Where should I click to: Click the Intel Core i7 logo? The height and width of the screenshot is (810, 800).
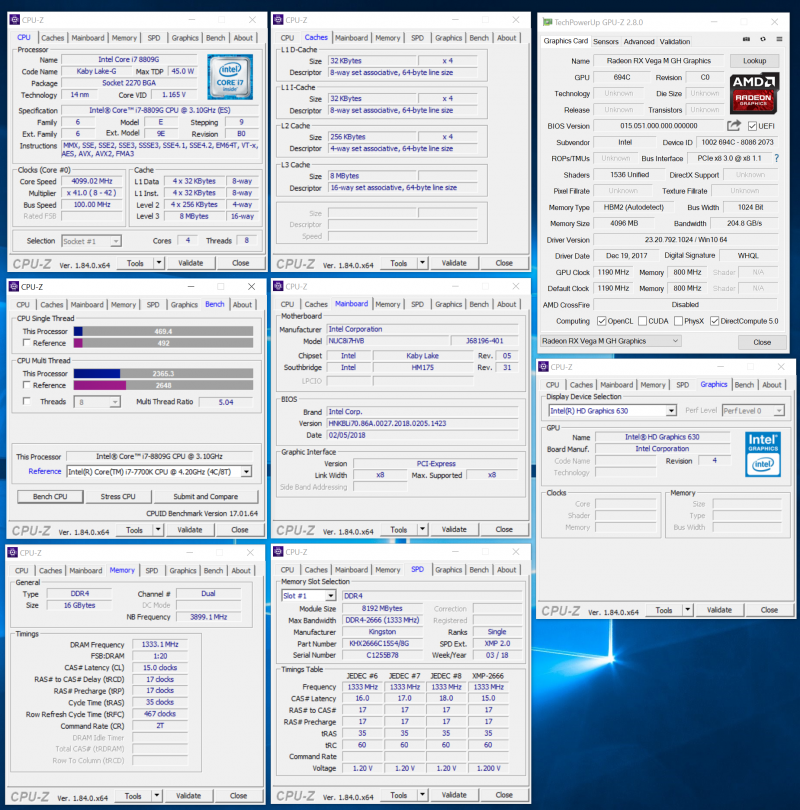(x=230, y=76)
